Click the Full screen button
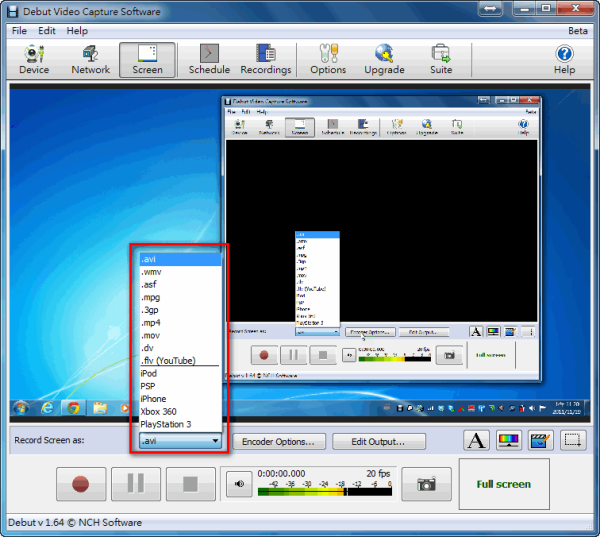This screenshot has height=537, width=600. coord(504,484)
